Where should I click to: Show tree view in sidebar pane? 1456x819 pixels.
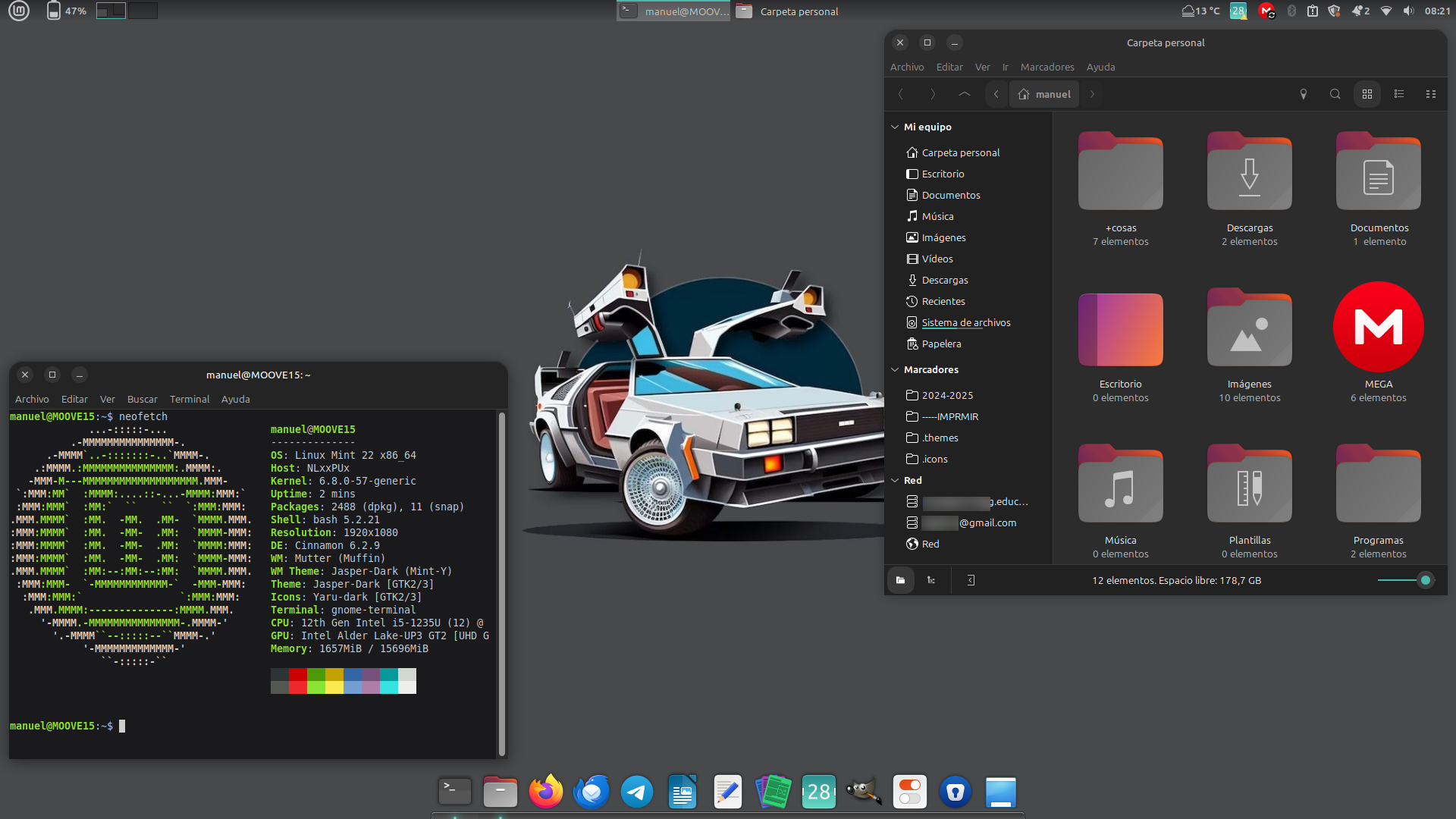(x=931, y=580)
